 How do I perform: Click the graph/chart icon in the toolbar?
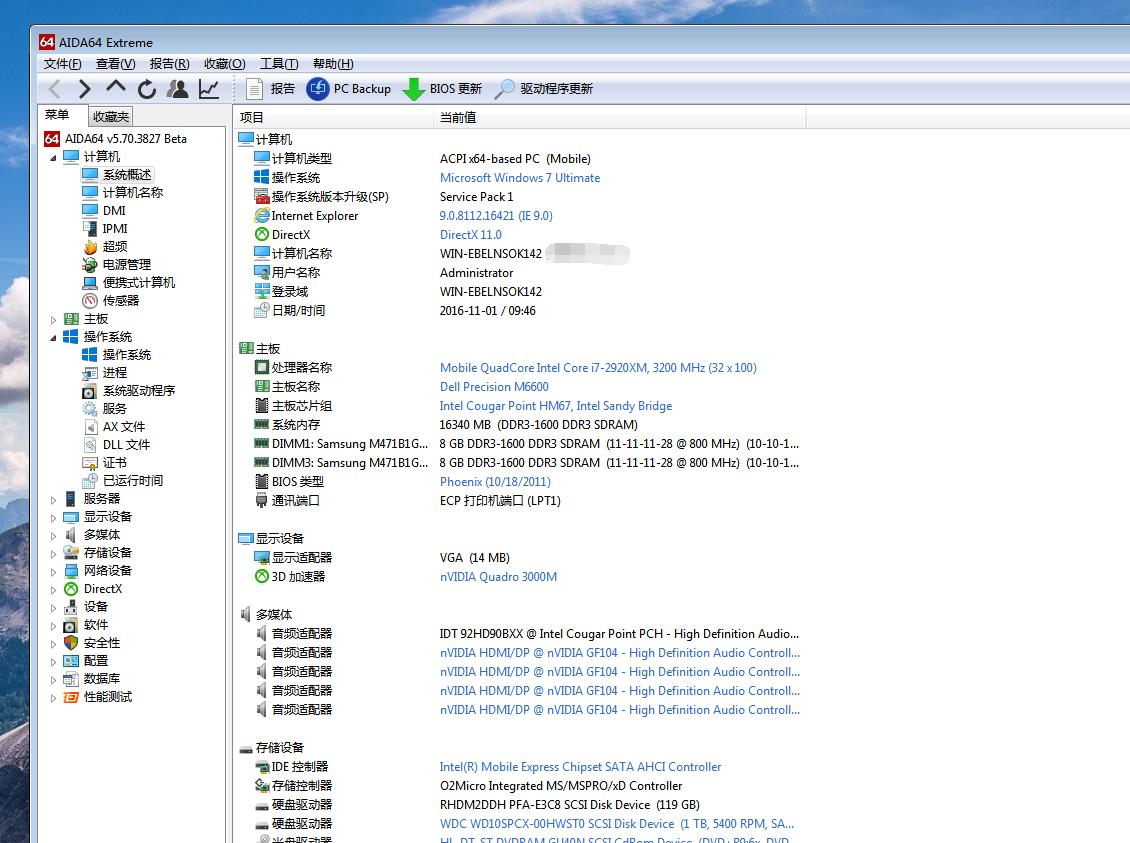coord(207,89)
